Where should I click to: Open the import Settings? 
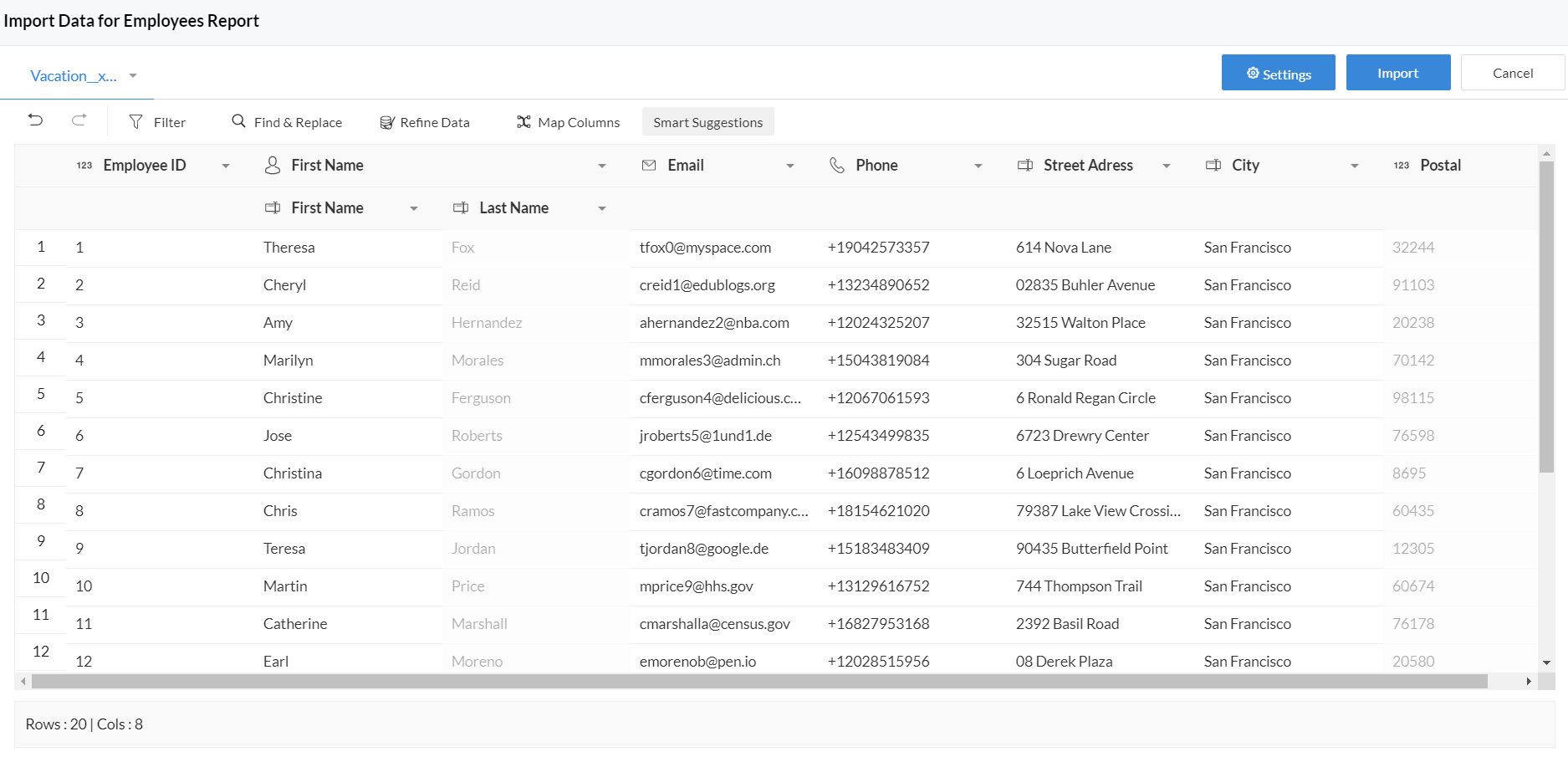(1278, 73)
